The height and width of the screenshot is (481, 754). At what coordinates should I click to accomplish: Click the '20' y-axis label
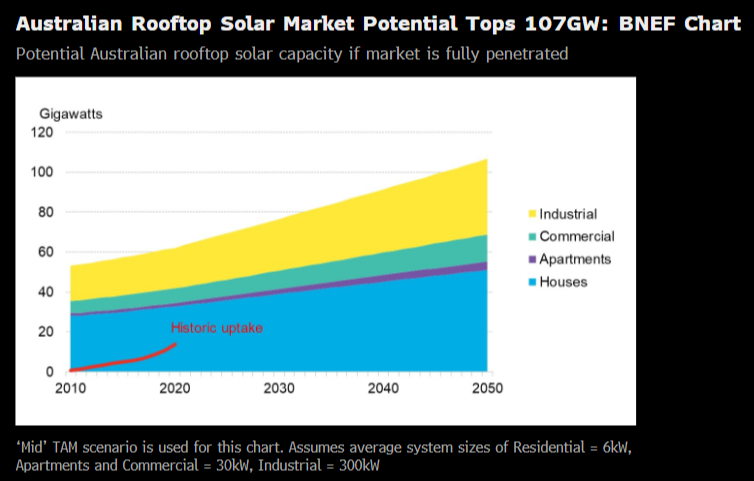point(46,332)
